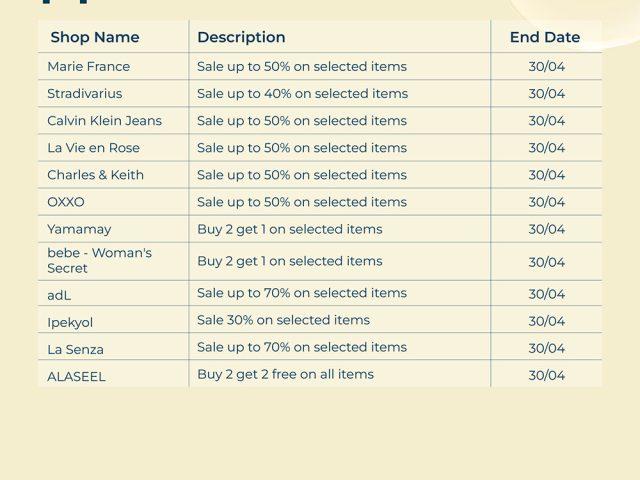This screenshot has width=640, height=480.
Task: Select "Sale 30% on selected items" text
Action: pyautogui.click(x=283, y=320)
